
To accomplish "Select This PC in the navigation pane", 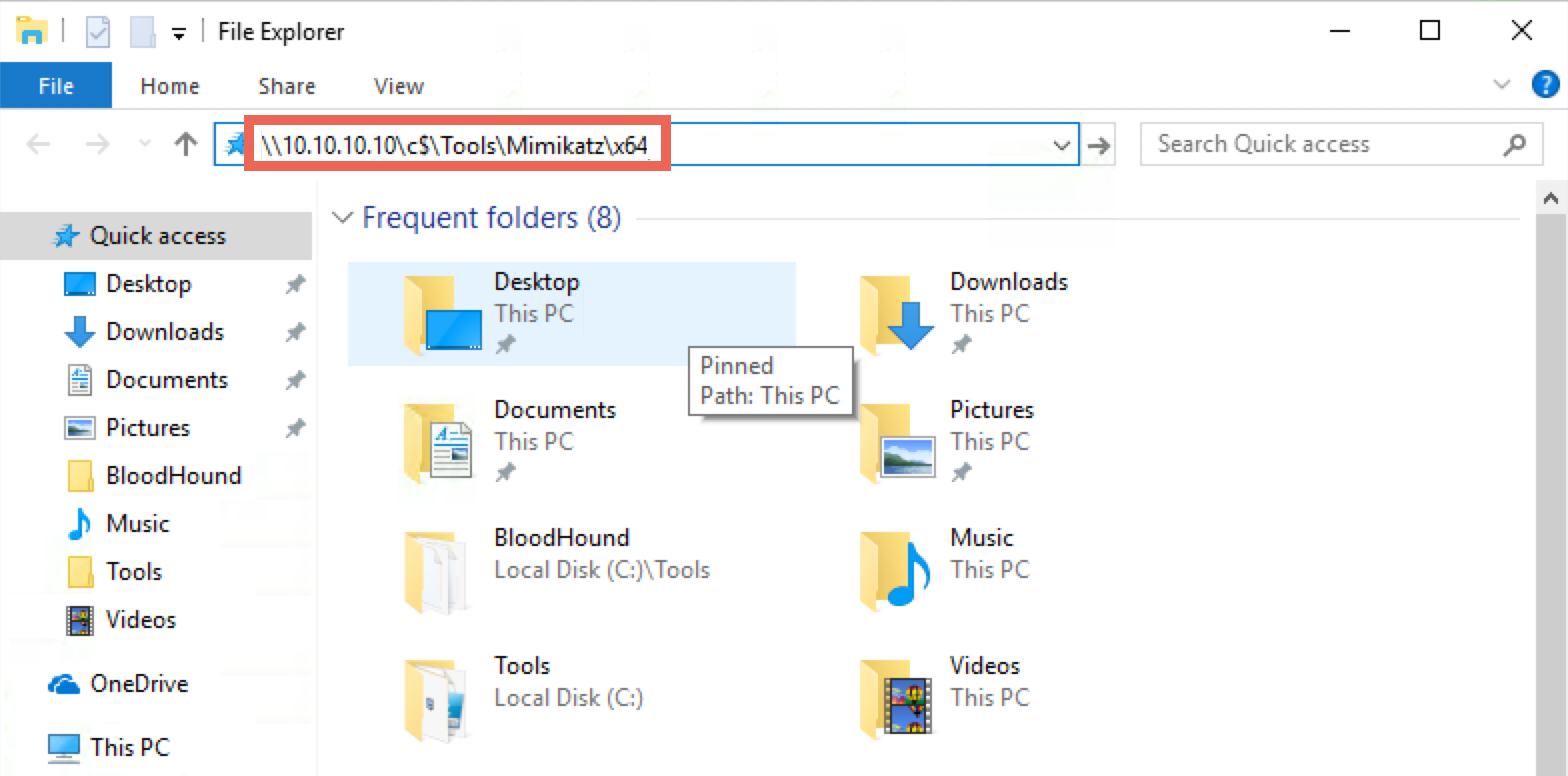I will click(129, 747).
